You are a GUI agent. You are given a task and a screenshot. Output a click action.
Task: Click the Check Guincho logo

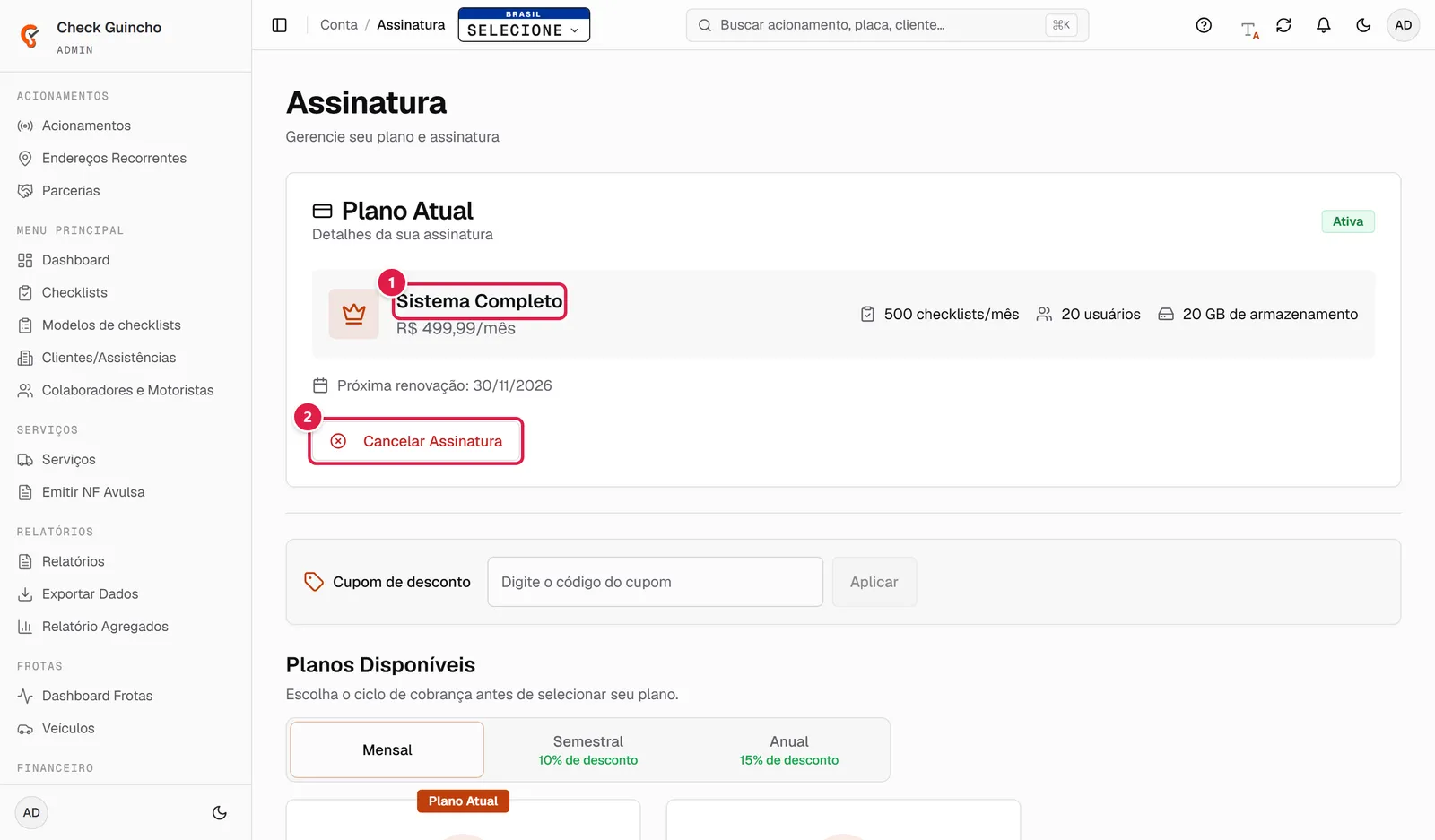click(x=30, y=36)
